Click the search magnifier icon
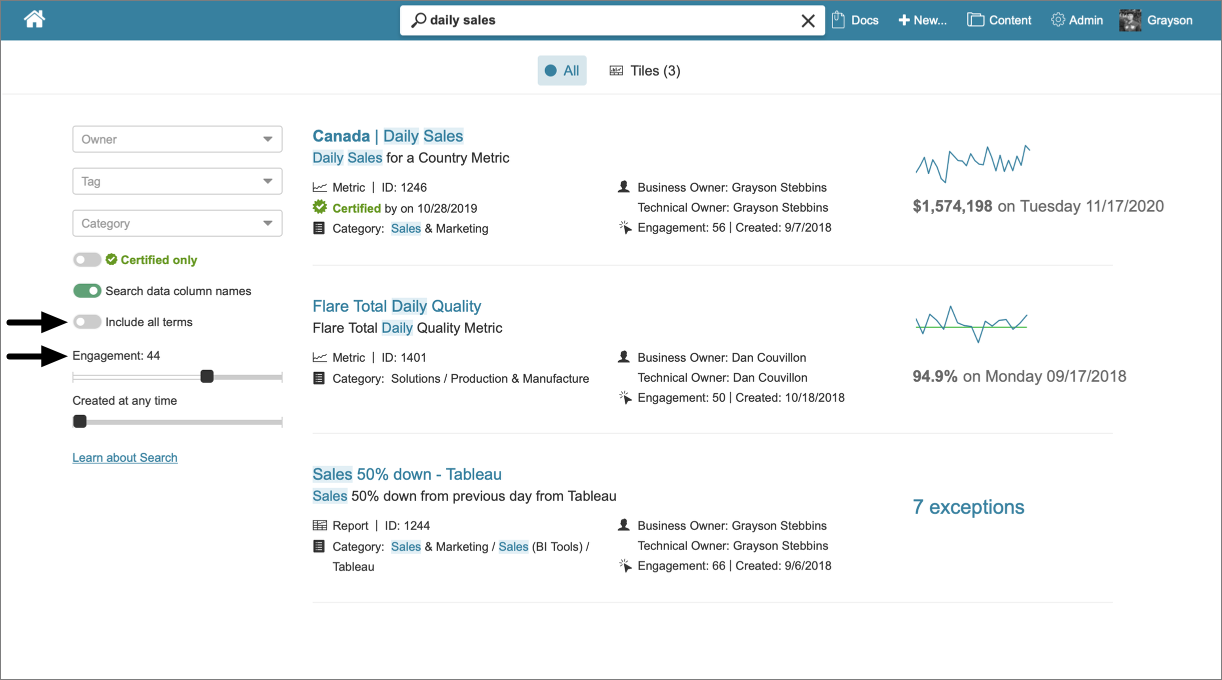 point(419,20)
